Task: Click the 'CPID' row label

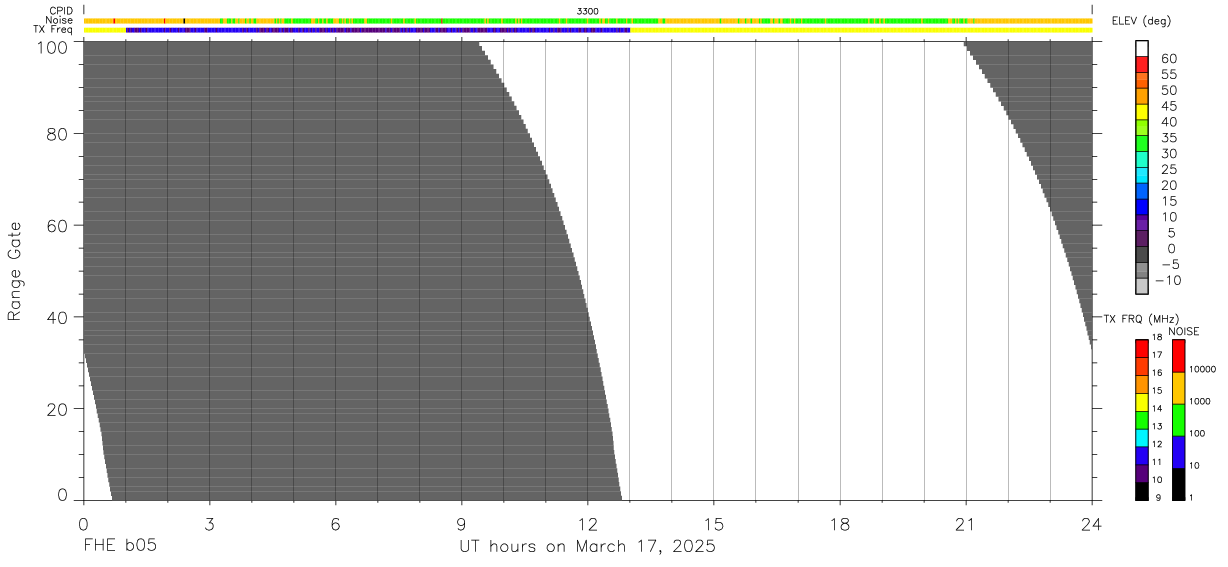Action: coord(62,11)
